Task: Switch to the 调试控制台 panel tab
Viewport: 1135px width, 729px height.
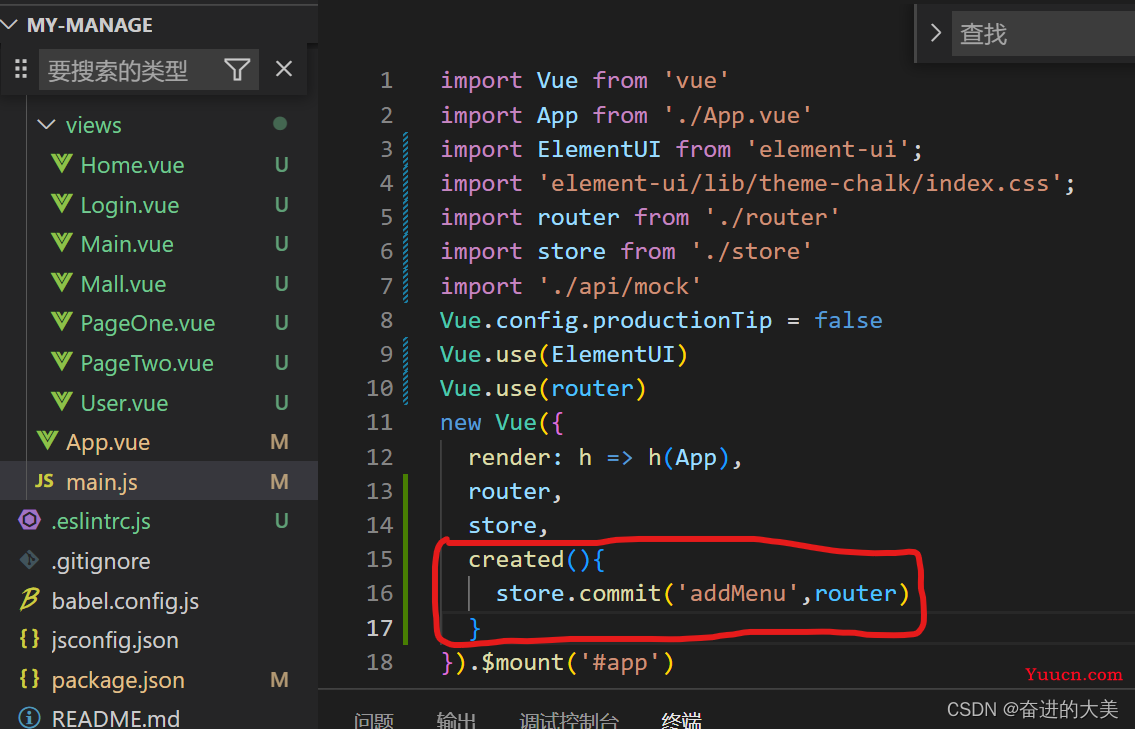Action: click(569, 720)
